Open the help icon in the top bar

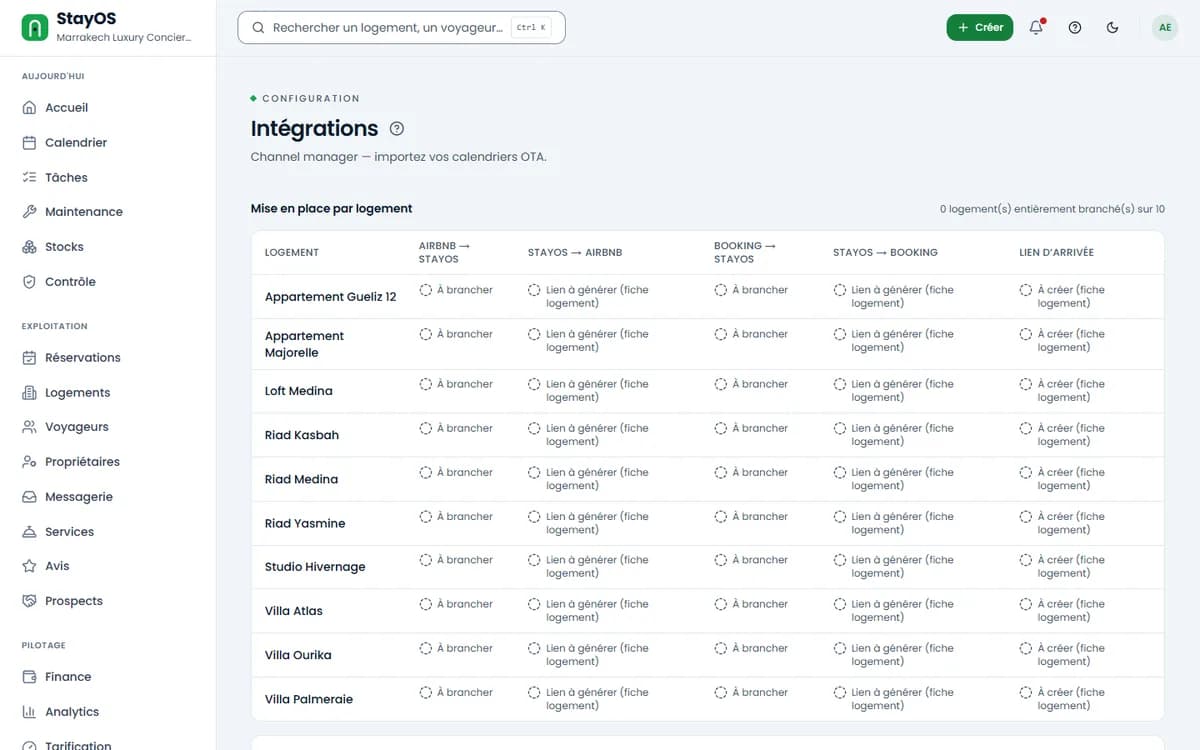pyautogui.click(x=1075, y=28)
